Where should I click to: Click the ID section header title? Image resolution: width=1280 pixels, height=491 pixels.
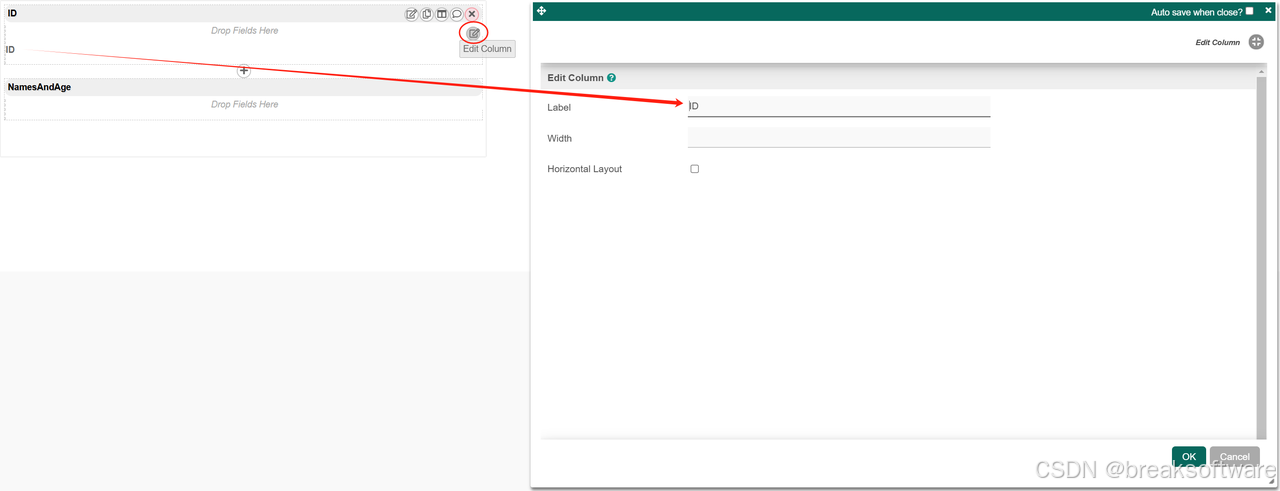tap(12, 14)
